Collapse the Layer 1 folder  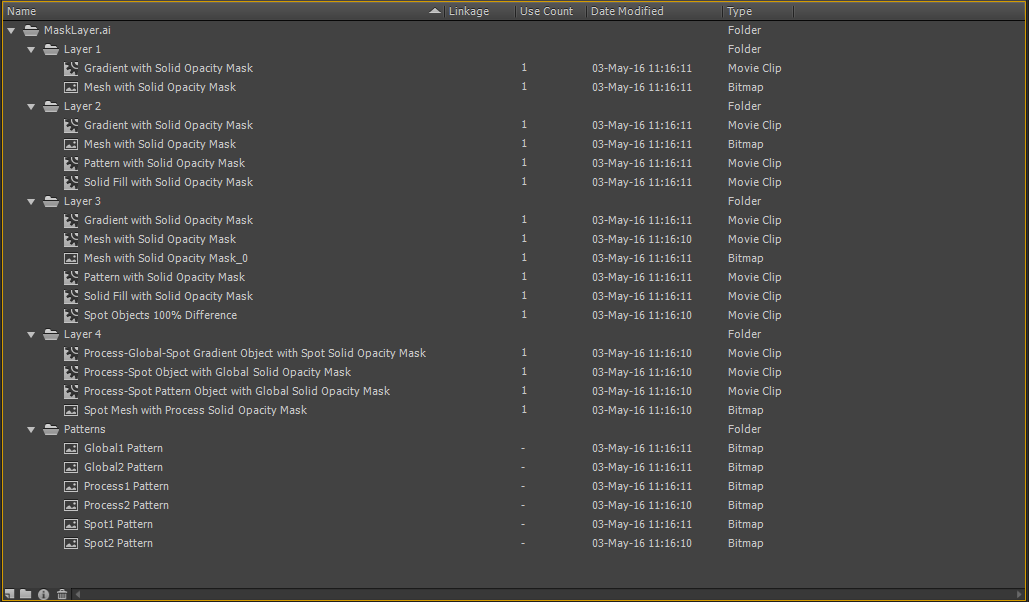coord(31,50)
